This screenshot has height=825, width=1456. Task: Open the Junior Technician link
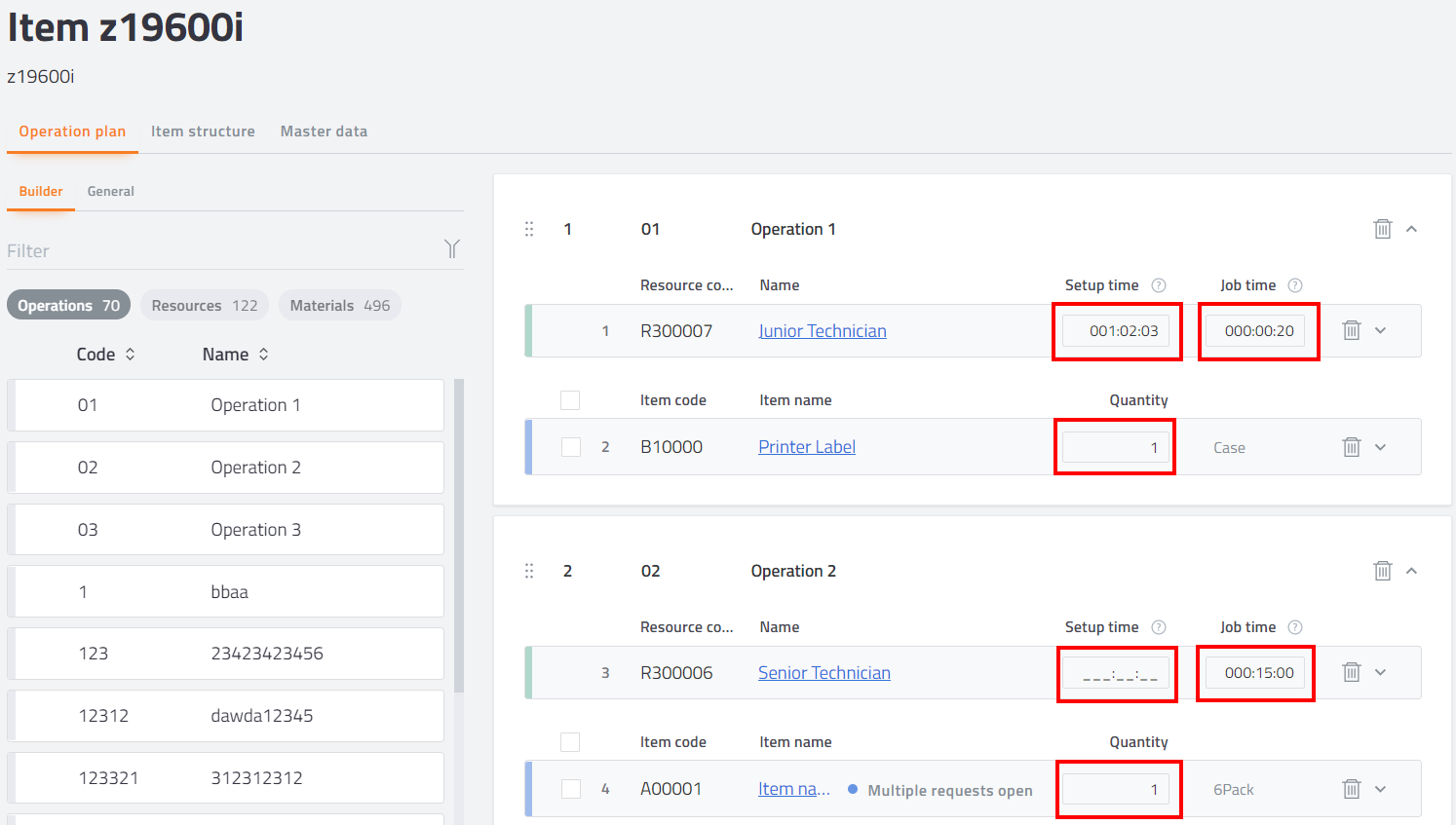823,331
